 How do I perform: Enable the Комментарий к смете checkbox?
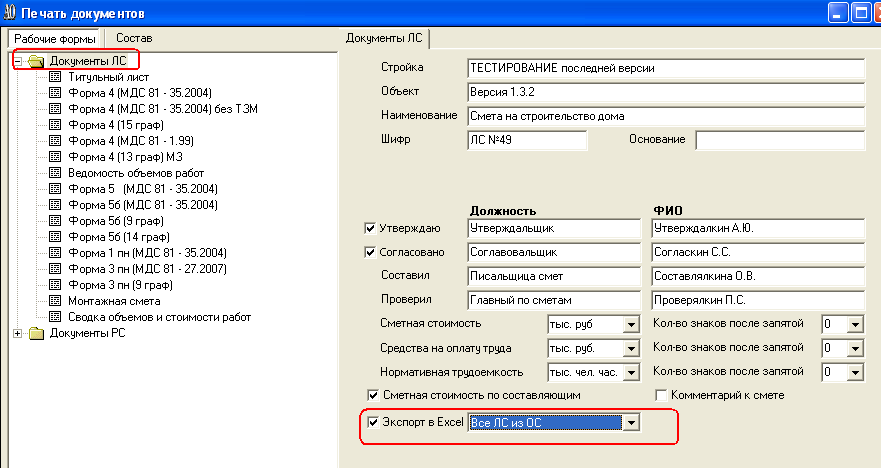pos(661,396)
